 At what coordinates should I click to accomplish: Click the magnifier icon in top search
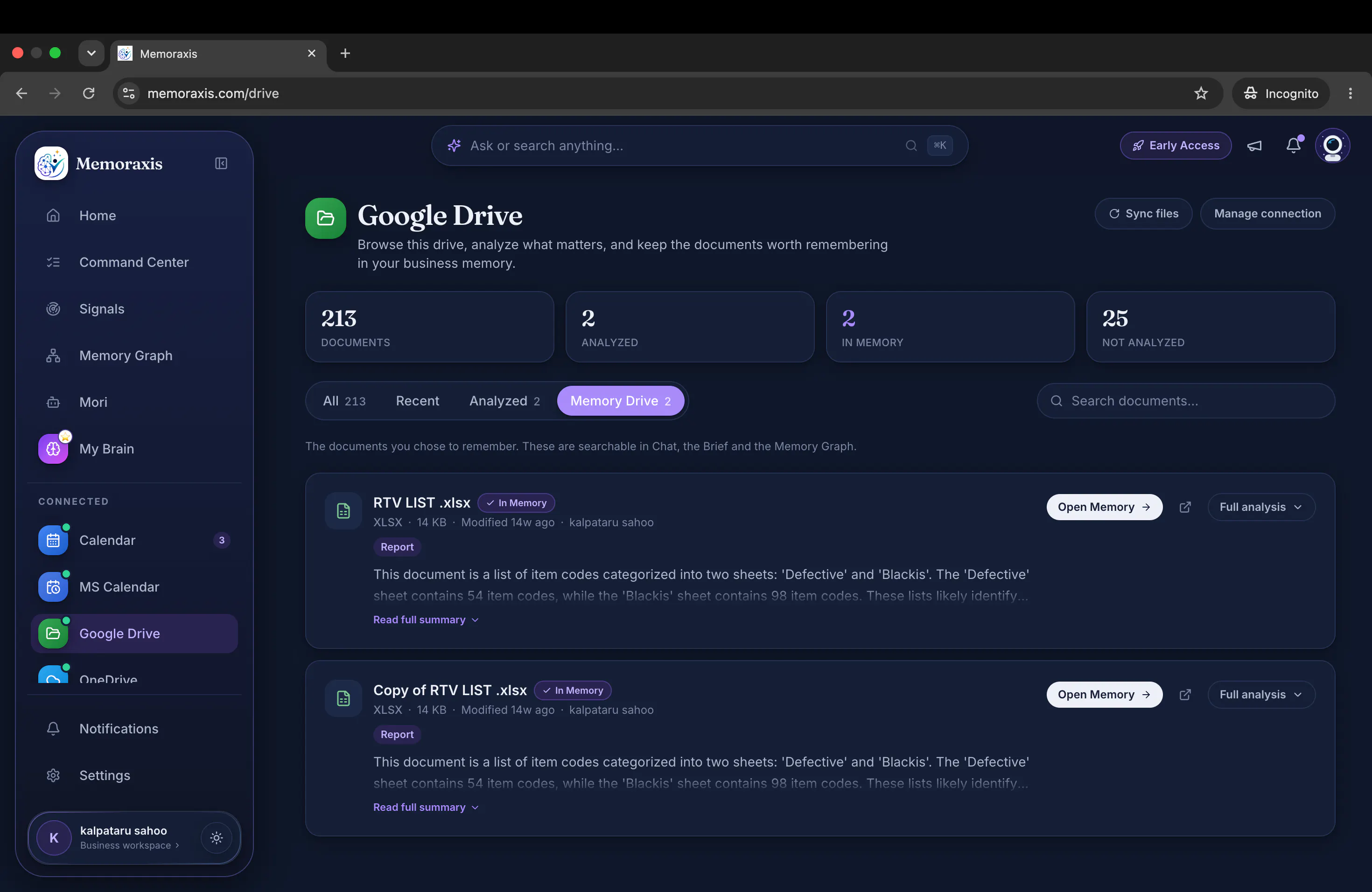(911, 146)
